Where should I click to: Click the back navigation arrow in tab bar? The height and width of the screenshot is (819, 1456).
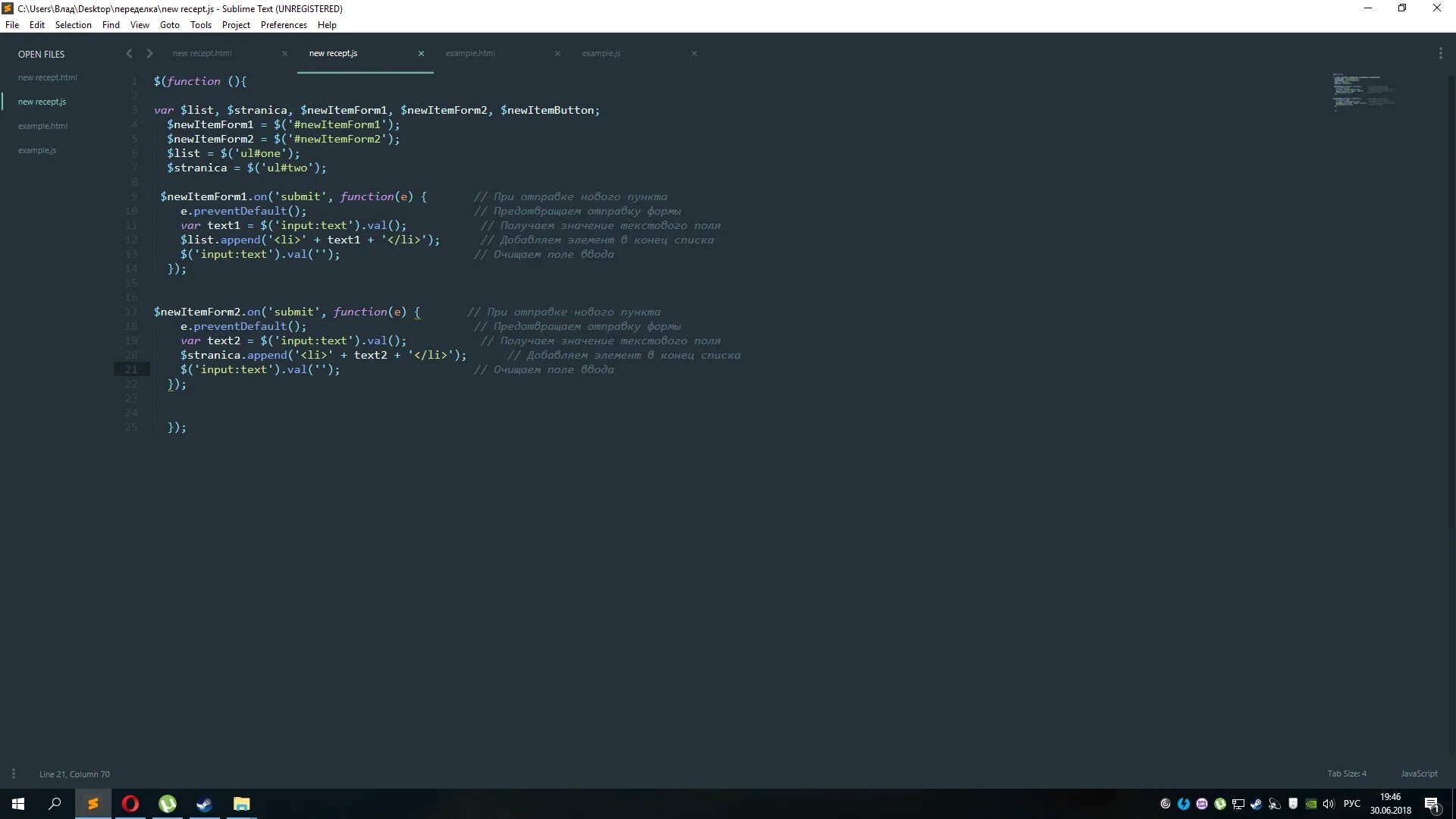(129, 53)
